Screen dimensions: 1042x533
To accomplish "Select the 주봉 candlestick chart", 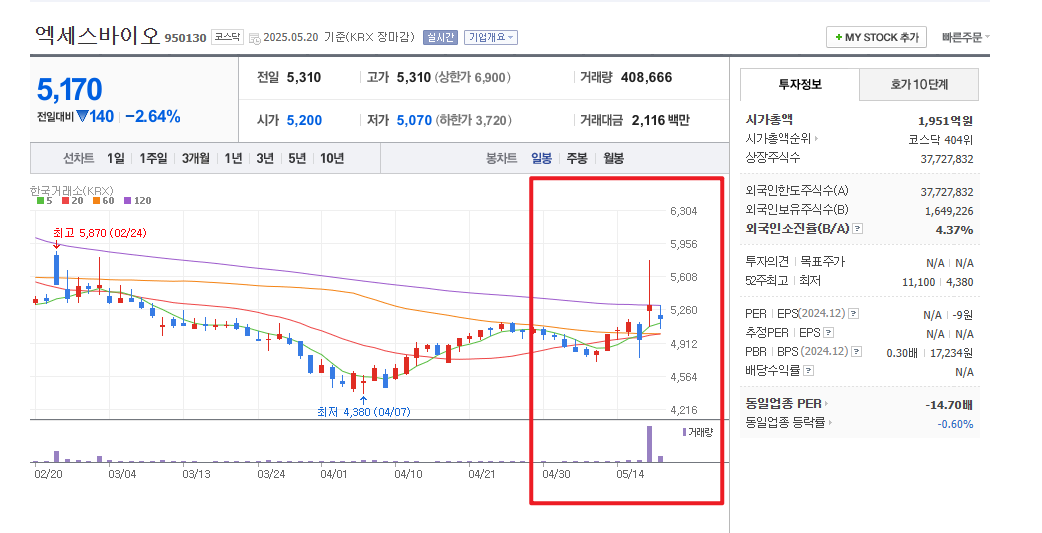I will coord(577,158).
